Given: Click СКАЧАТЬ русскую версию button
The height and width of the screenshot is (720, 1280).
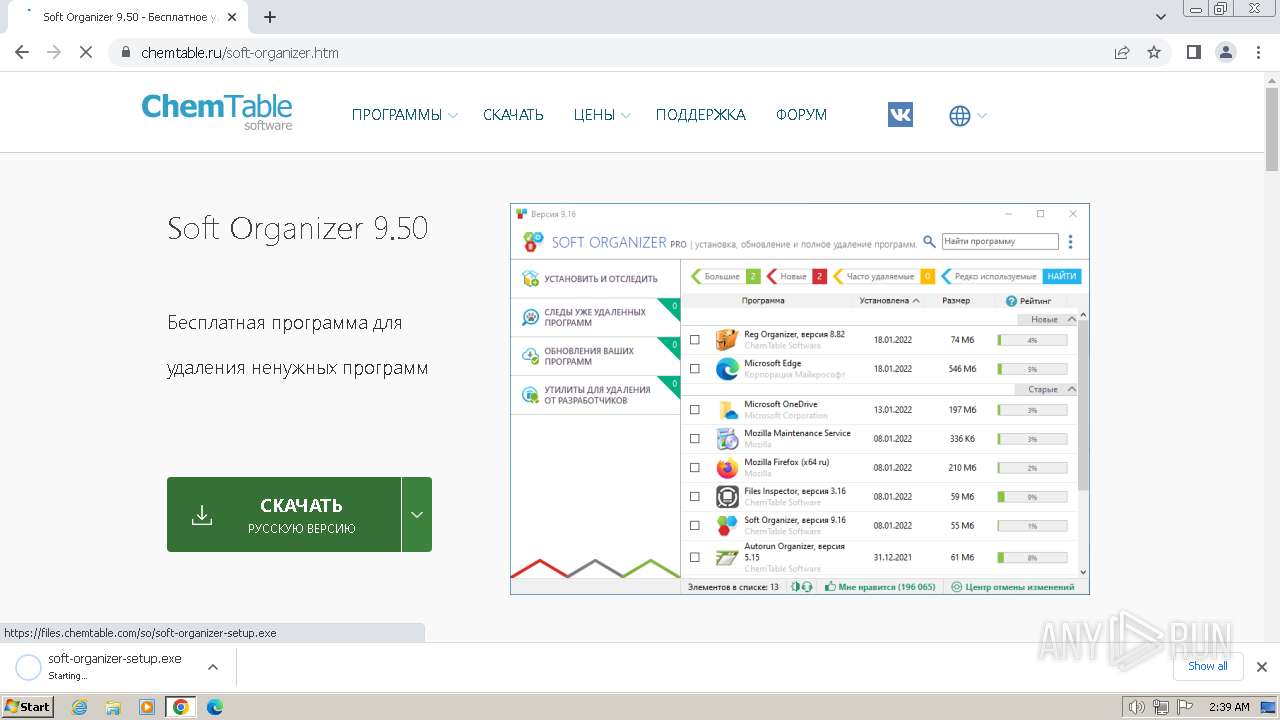Looking at the screenshot, I should pyautogui.click(x=284, y=514).
